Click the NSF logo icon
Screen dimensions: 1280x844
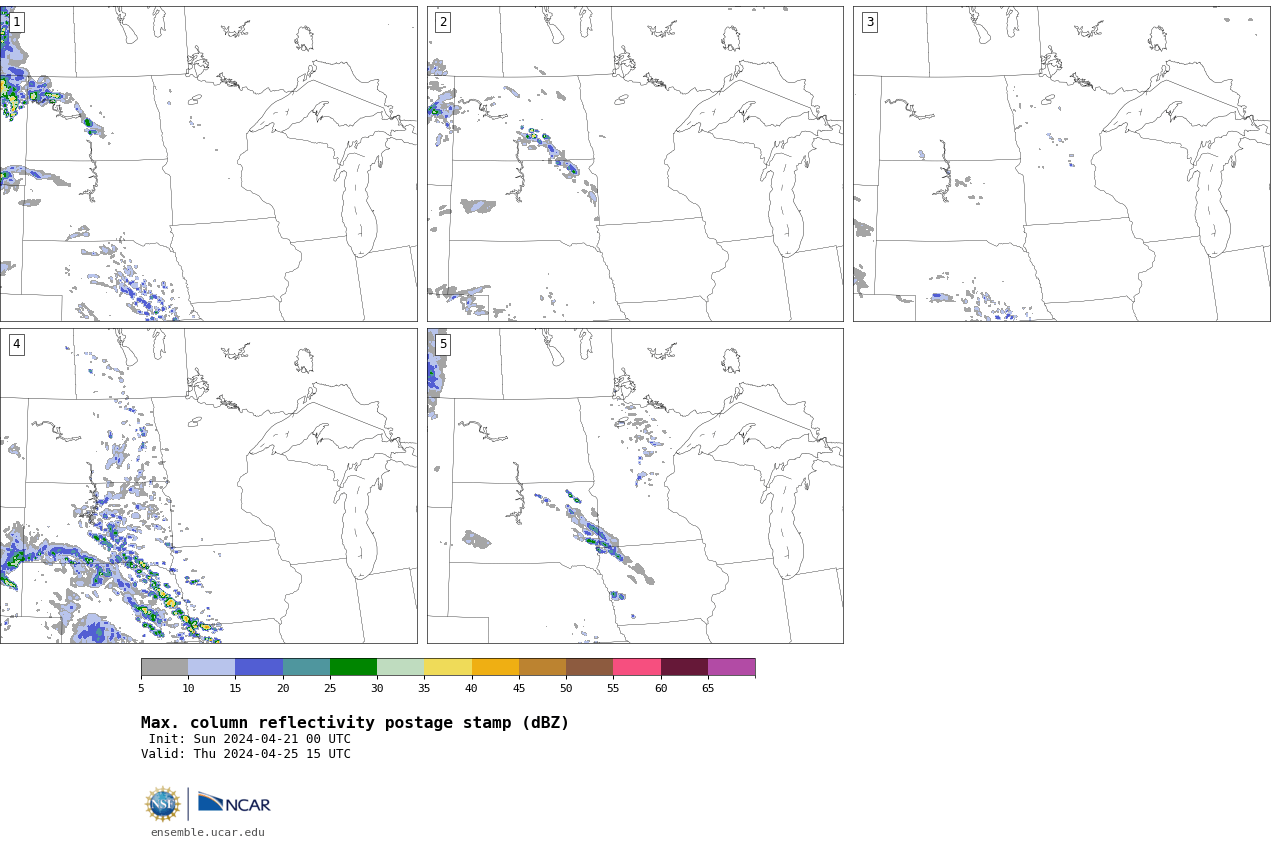[x=163, y=804]
